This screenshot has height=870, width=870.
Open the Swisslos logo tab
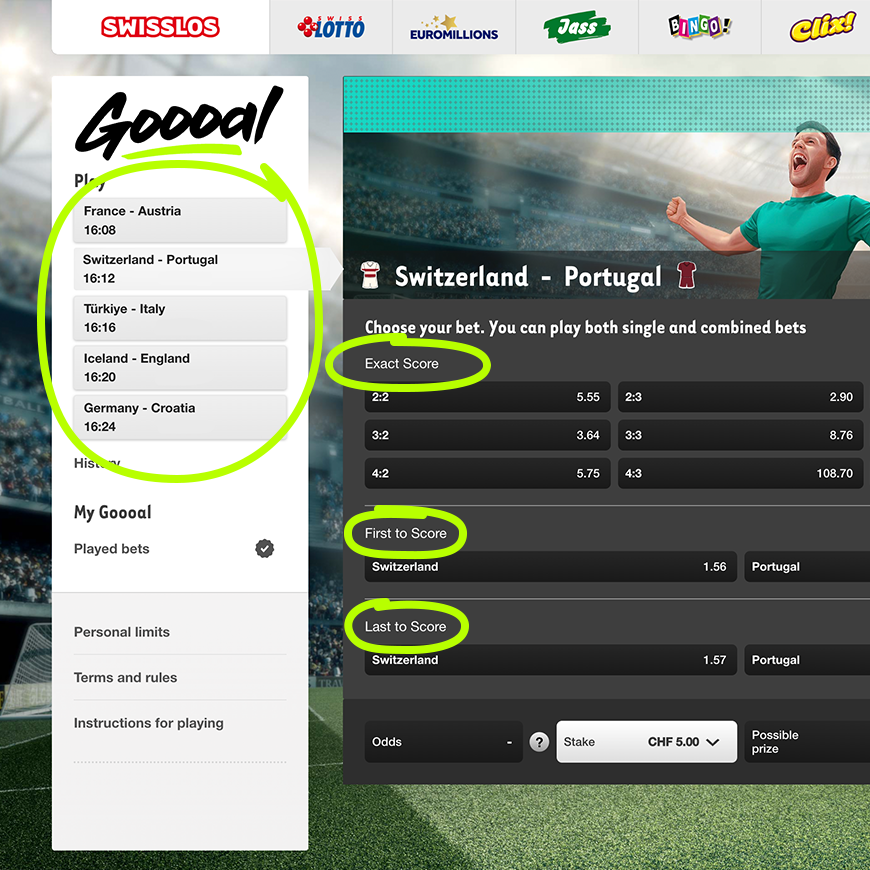pos(160,27)
